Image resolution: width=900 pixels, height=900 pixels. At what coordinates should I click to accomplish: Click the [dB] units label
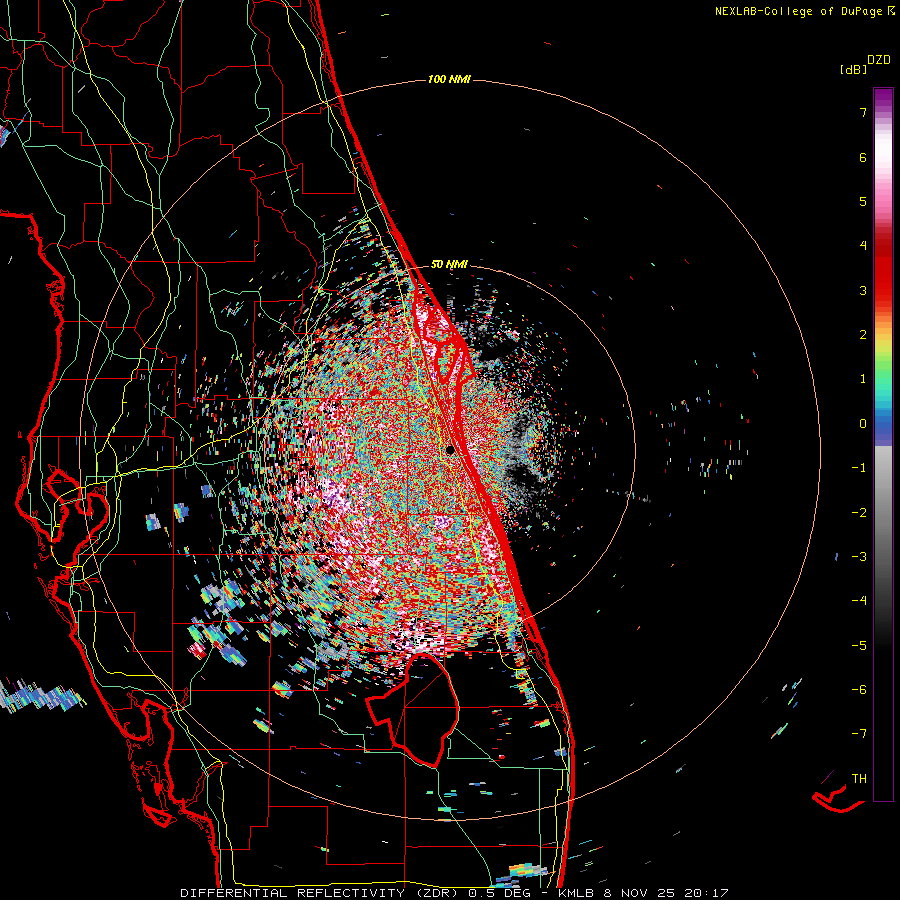point(853,70)
